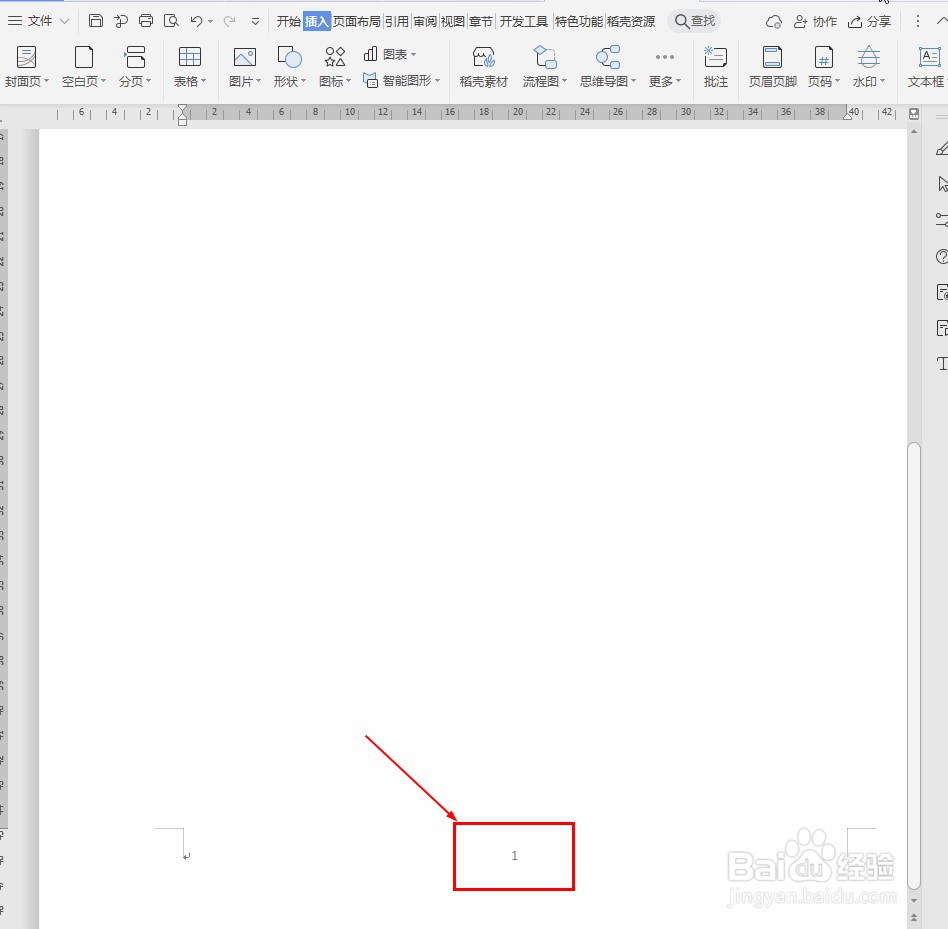Switch to 特色功能 tab
The width and height of the screenshot is (948, 929).
579,22
